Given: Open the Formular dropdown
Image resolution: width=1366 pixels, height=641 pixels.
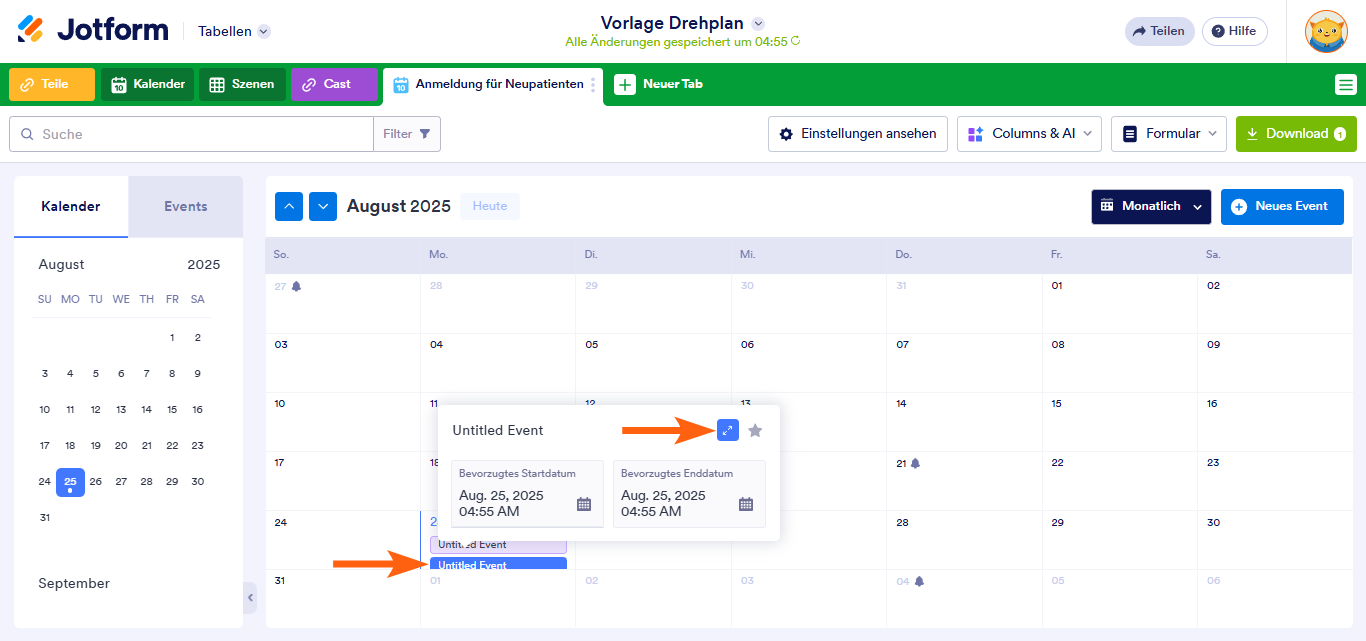Looking at the screenshot, I should [1168, 134].
